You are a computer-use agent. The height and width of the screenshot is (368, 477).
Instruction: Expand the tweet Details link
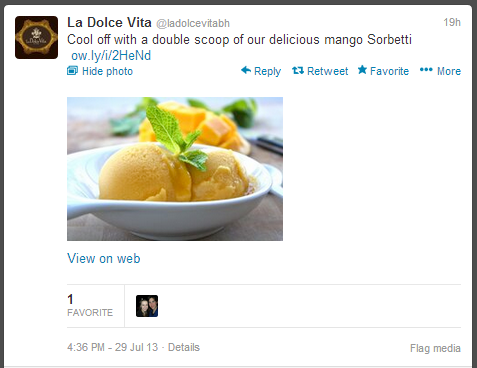(184, 347)
